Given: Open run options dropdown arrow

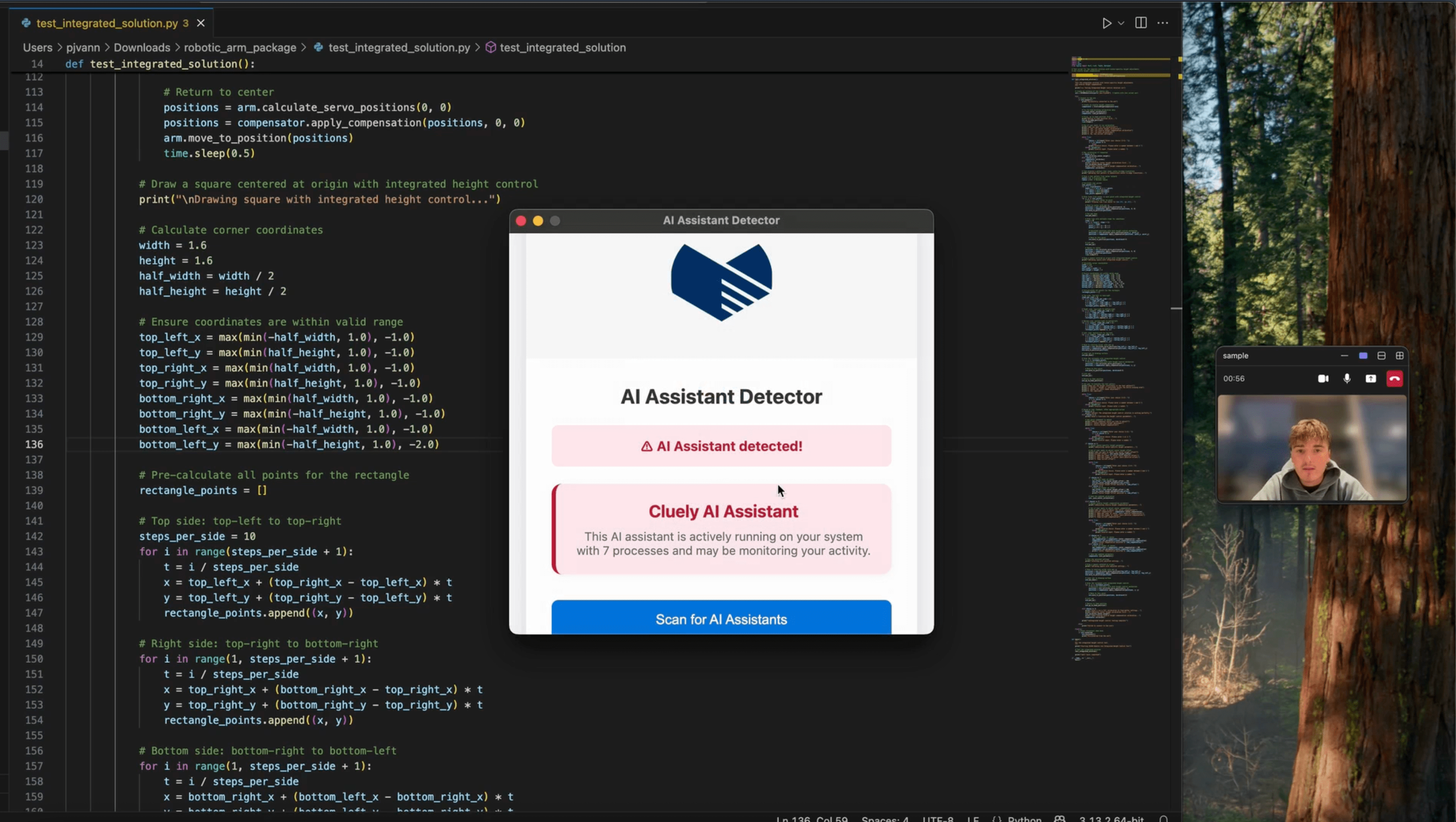Looking at the screenshot, I should [x=1121, y=23].
